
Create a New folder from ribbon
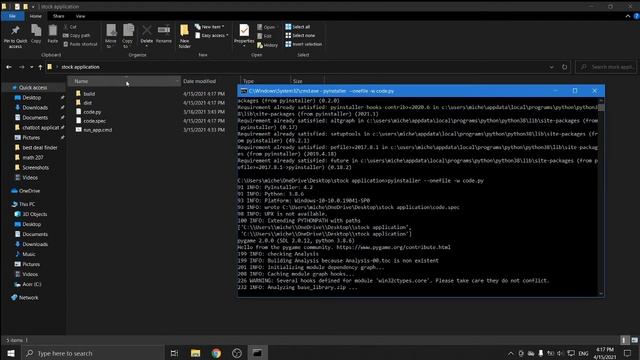184,36
